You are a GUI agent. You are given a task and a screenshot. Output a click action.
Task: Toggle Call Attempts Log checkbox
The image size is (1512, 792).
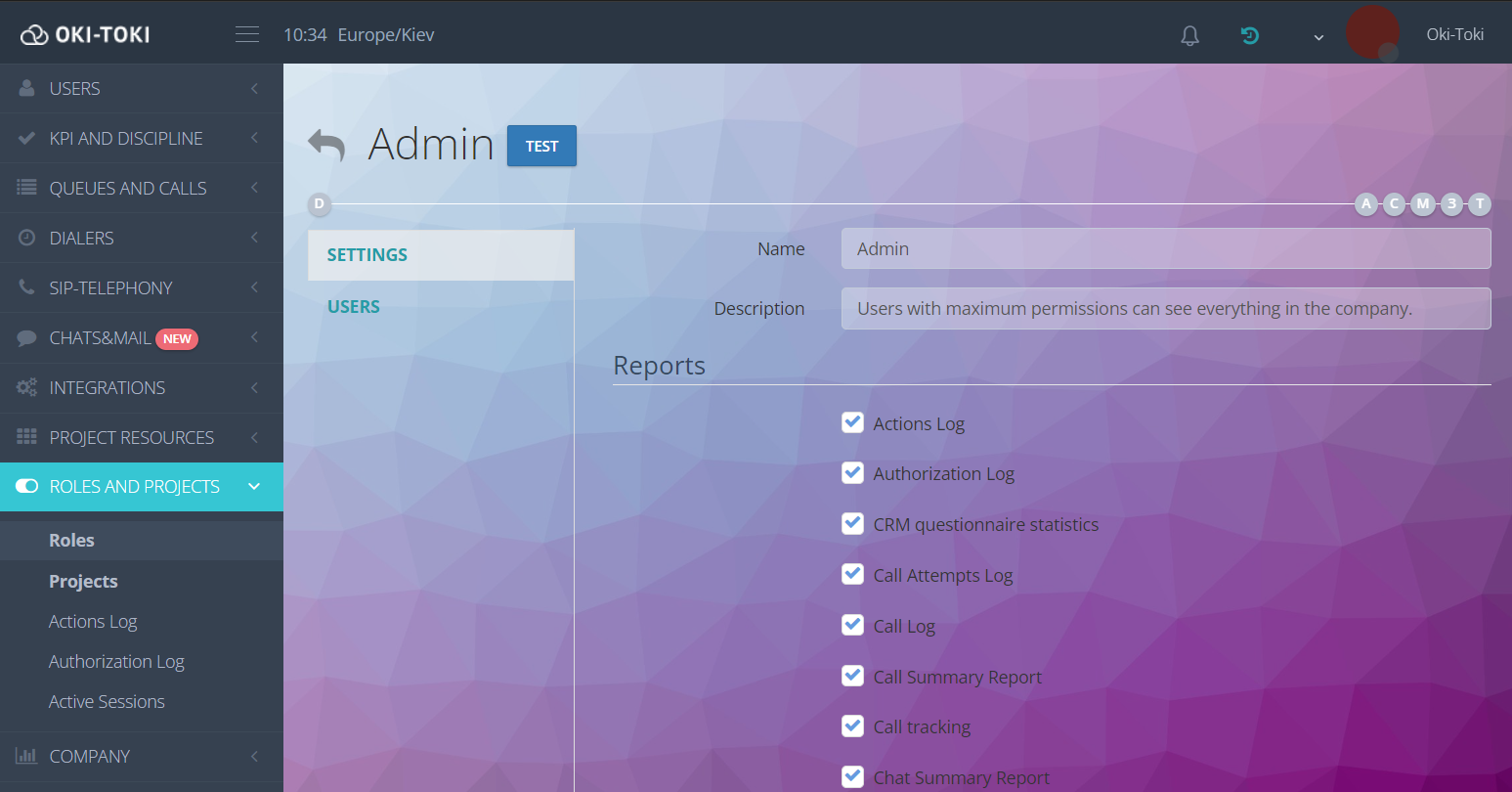coord(852,574)
